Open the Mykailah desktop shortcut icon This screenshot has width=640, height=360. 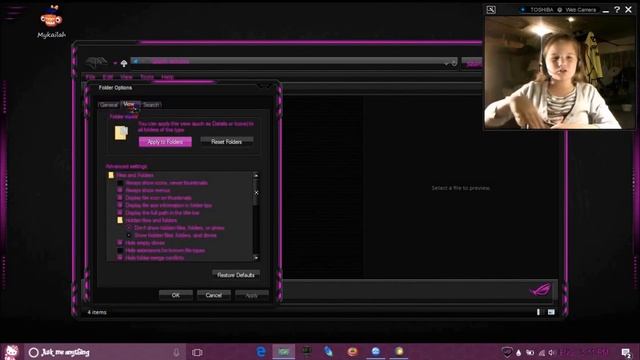click(51, 21)
